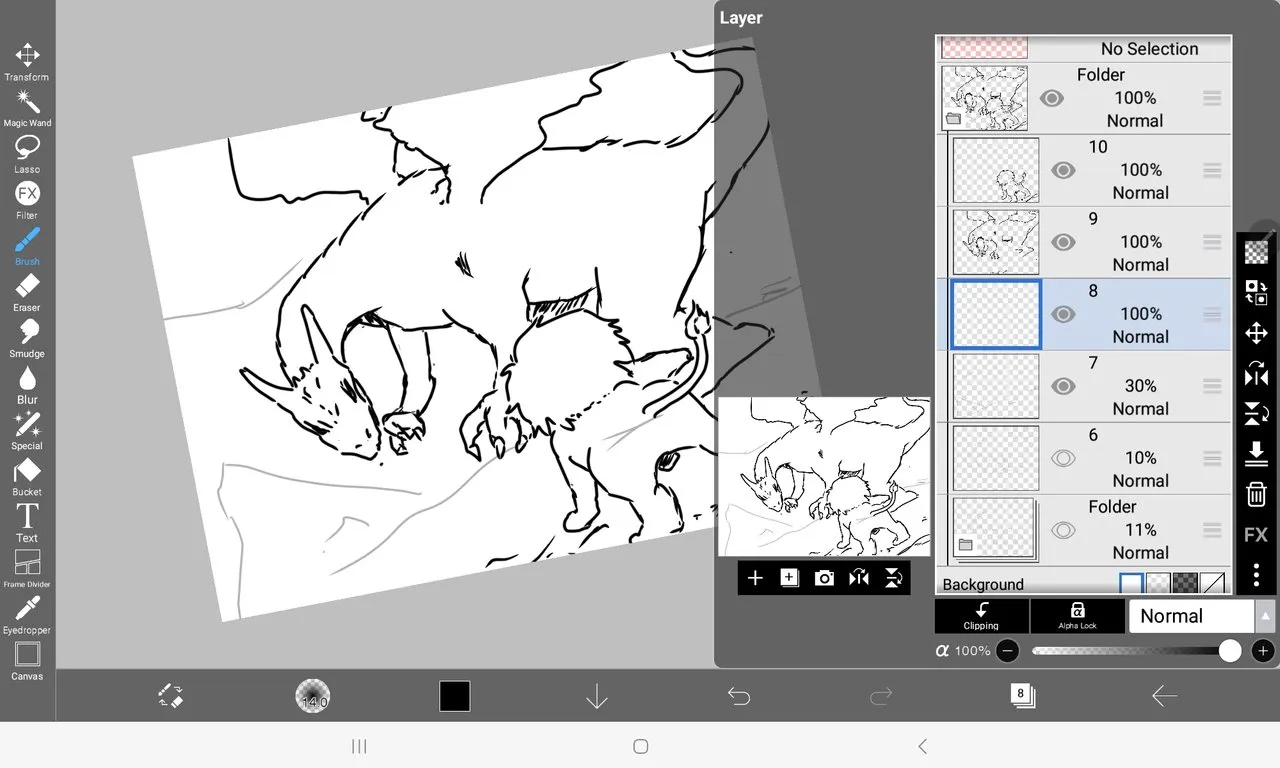Choose the white background option
Viewport: 1280px width, 768px height.
pyautogui.click(x=1131, y=584)
